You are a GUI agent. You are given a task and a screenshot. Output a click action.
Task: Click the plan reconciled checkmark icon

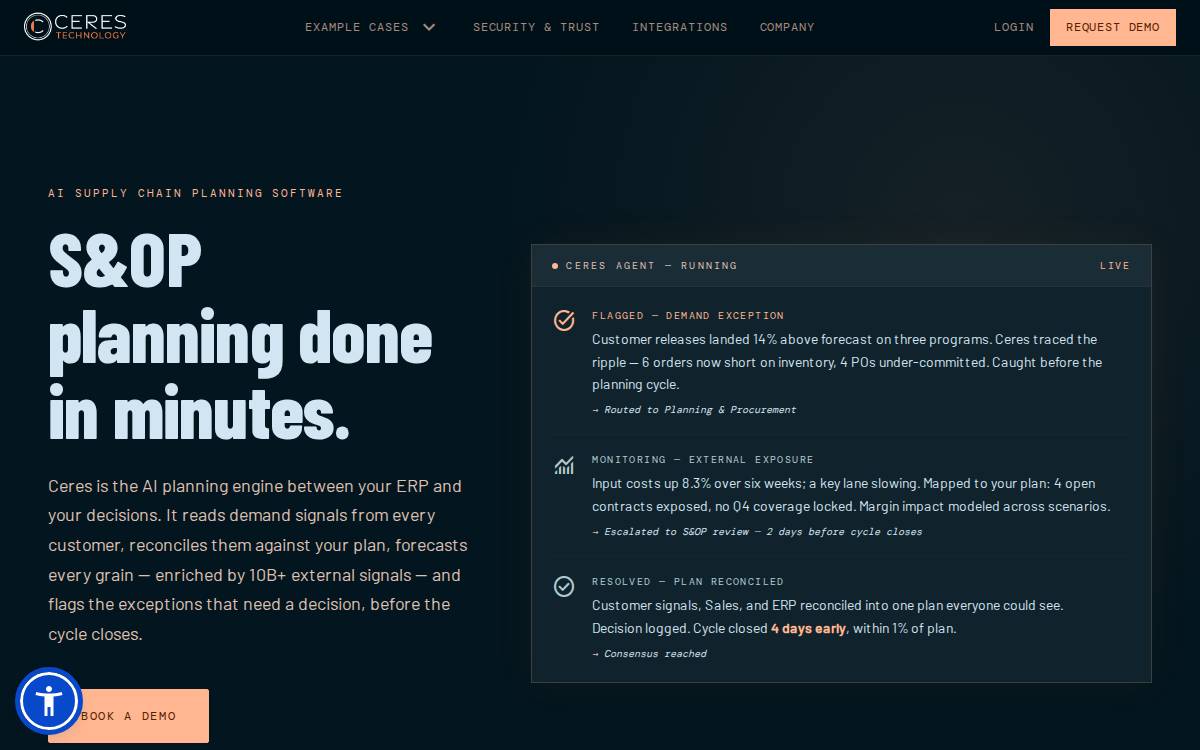pyautogui.click(x=564, y=586)
